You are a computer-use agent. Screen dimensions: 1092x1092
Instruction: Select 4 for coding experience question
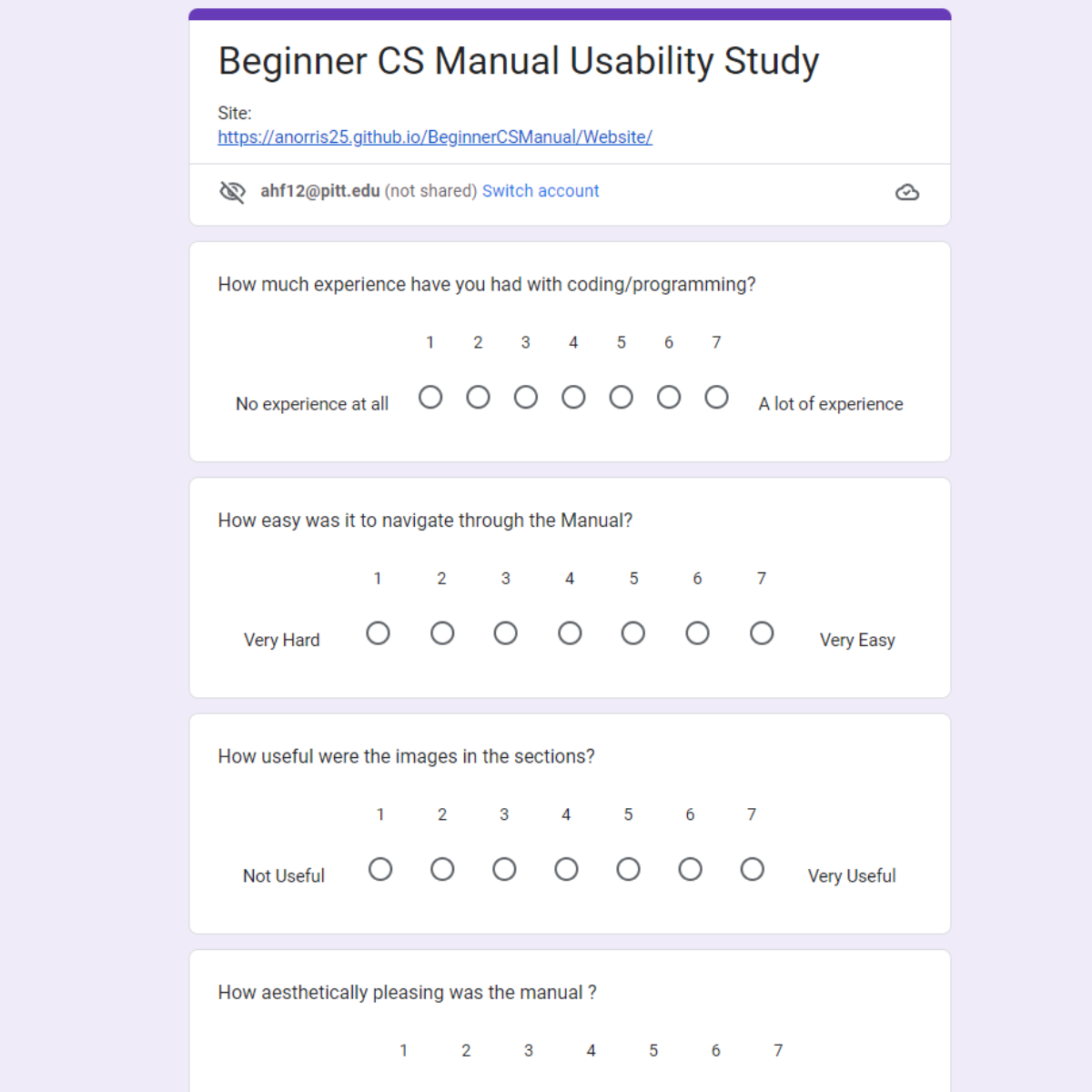point(573,398)
